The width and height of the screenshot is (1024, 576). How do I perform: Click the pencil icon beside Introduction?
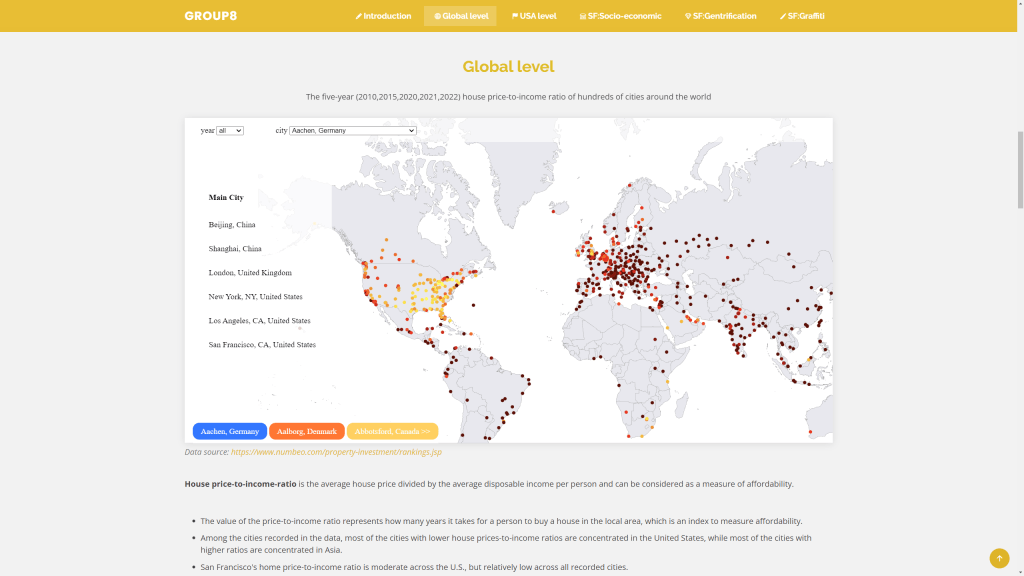(359, 16)
